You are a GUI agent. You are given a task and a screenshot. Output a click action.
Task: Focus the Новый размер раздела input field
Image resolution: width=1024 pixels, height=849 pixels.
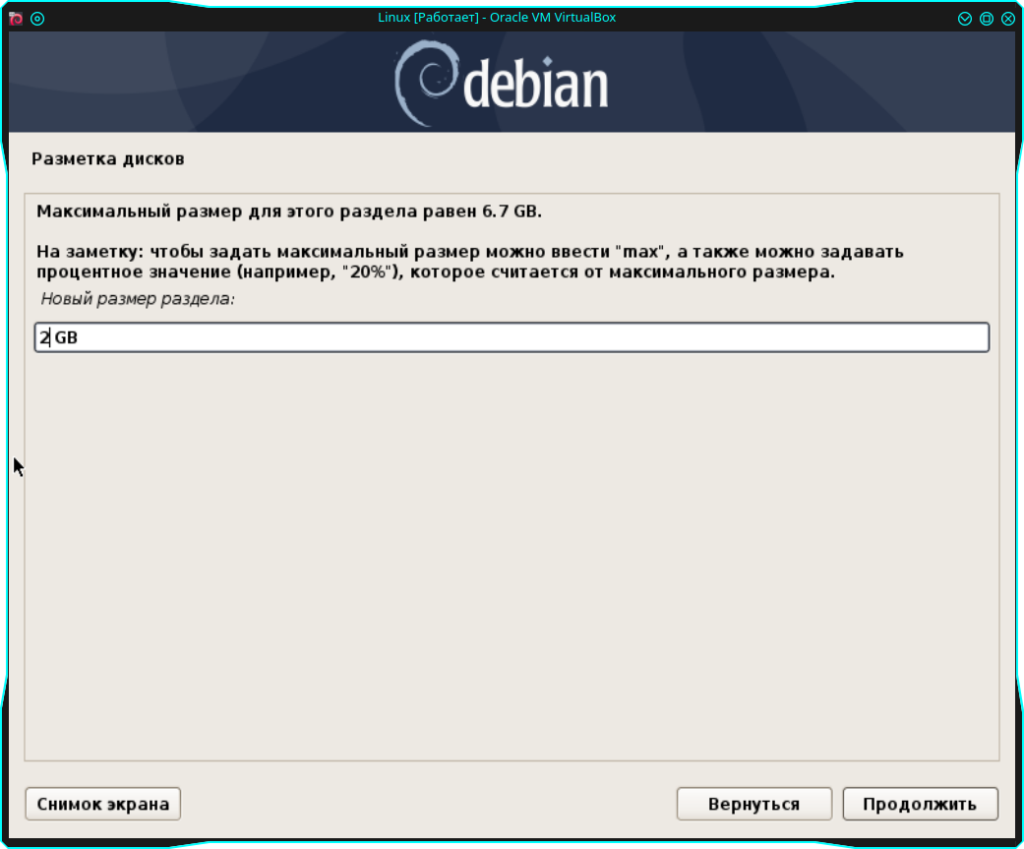click(512, 338)
